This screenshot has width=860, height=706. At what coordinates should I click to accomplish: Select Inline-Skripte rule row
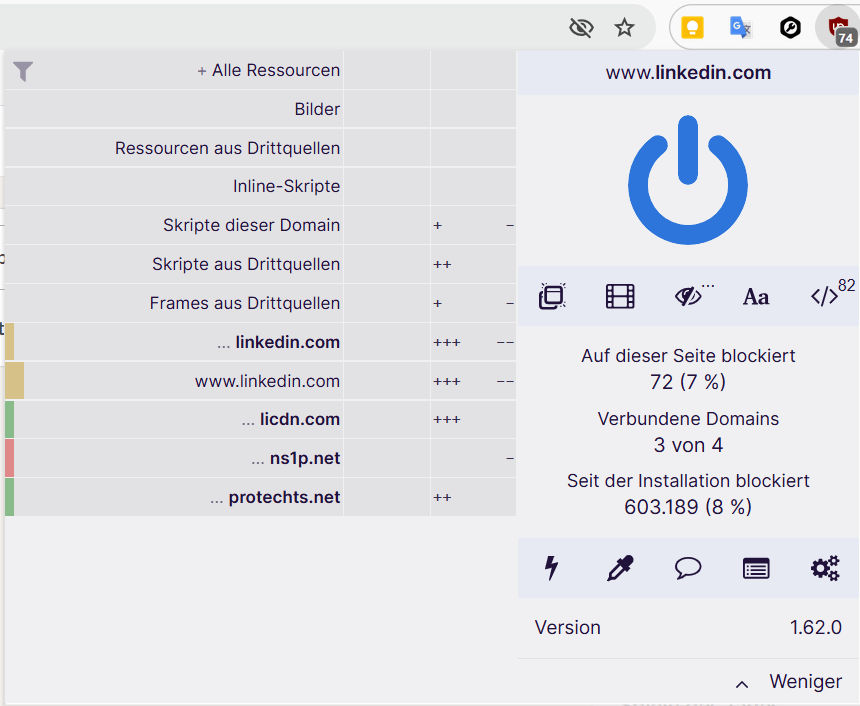286,187
